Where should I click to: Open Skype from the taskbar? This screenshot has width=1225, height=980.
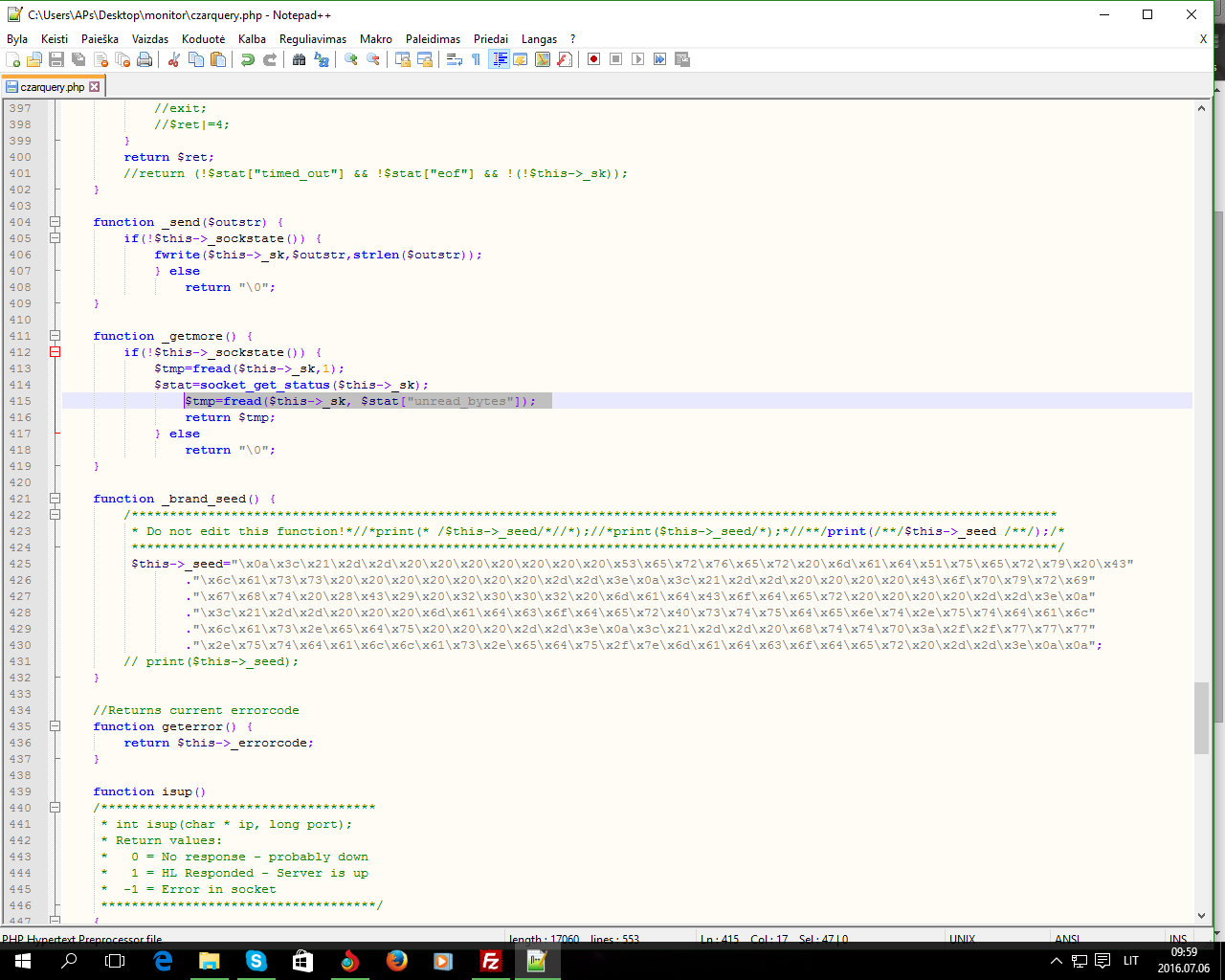(256, 961)
